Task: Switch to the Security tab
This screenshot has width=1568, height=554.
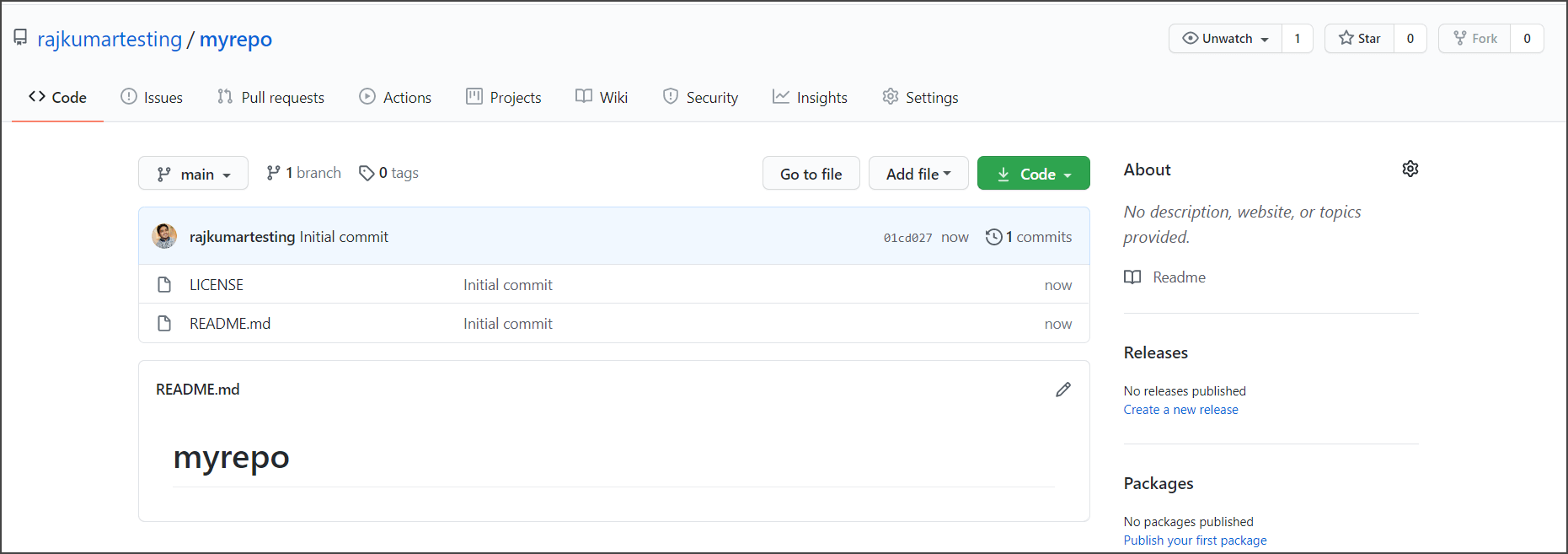Action: pos(700,97)
